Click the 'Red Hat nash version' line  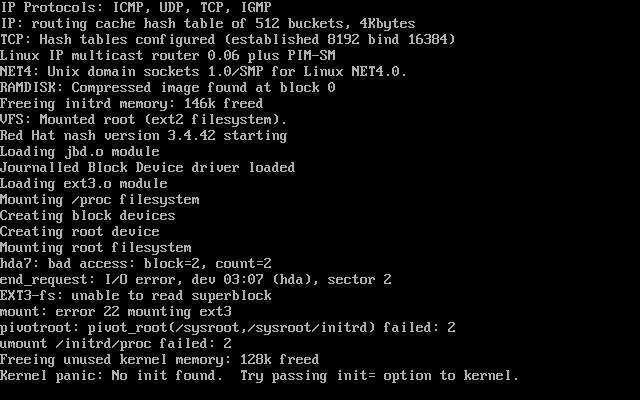coord(144,136)
